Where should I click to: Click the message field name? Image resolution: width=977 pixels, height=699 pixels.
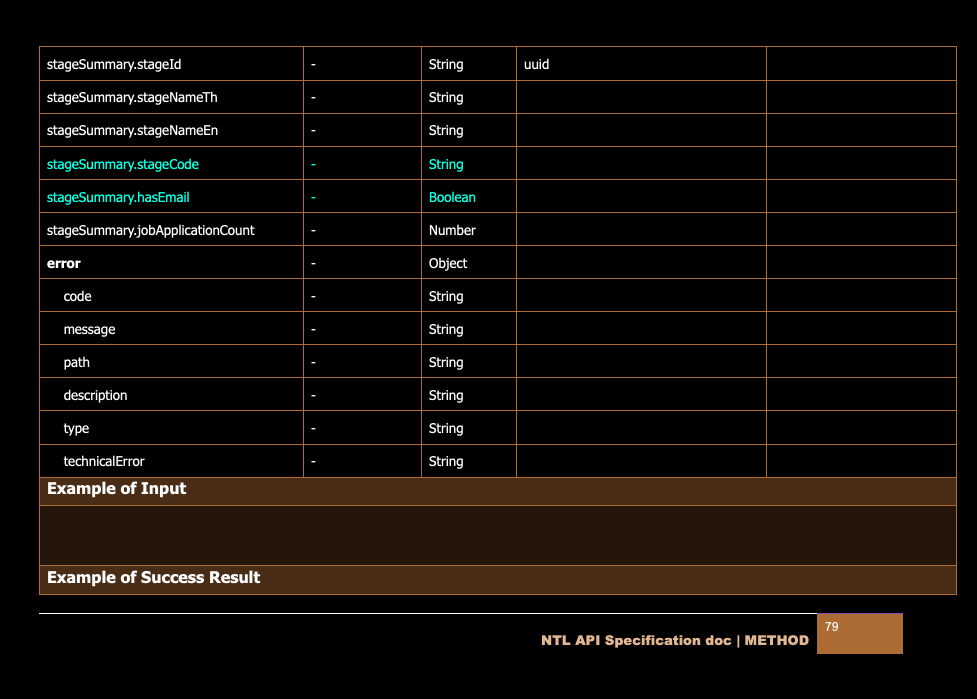tap(89, 329)
